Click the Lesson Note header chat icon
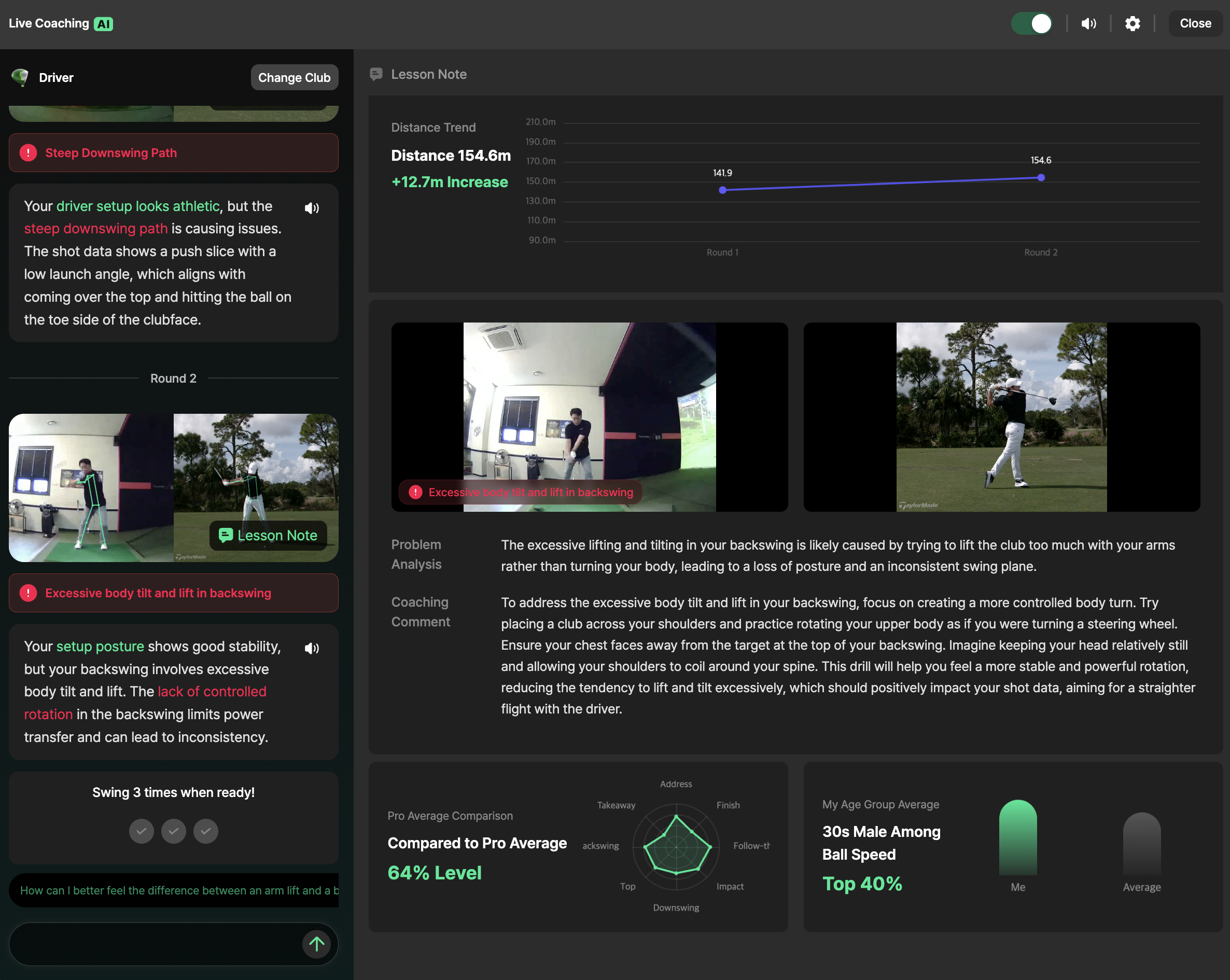 [x=376, y=74]
